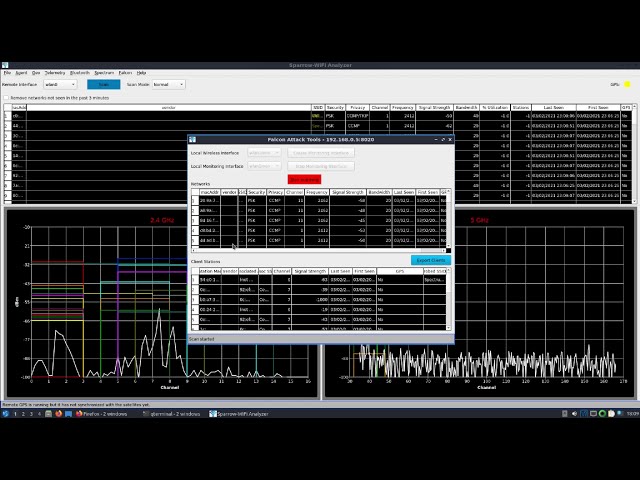This screenshot has height=480, width=640.
Task: Select row 3 in Client Stations table
Action: click(x=319, y=300)
